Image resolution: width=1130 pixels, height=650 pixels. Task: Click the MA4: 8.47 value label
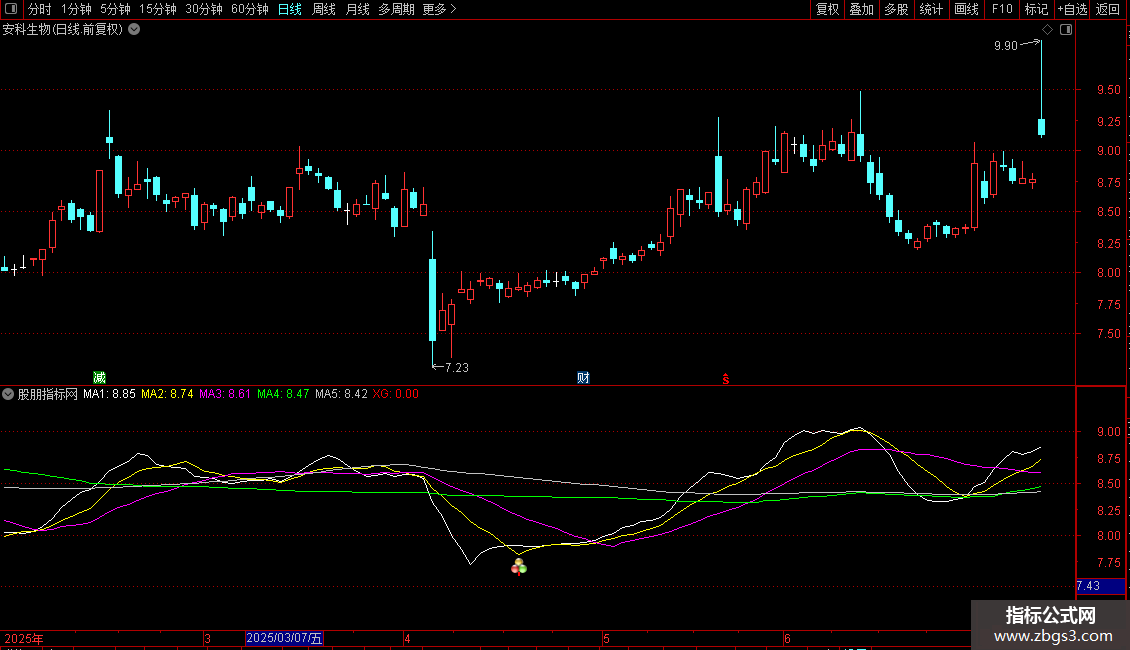tap(283, 394)
